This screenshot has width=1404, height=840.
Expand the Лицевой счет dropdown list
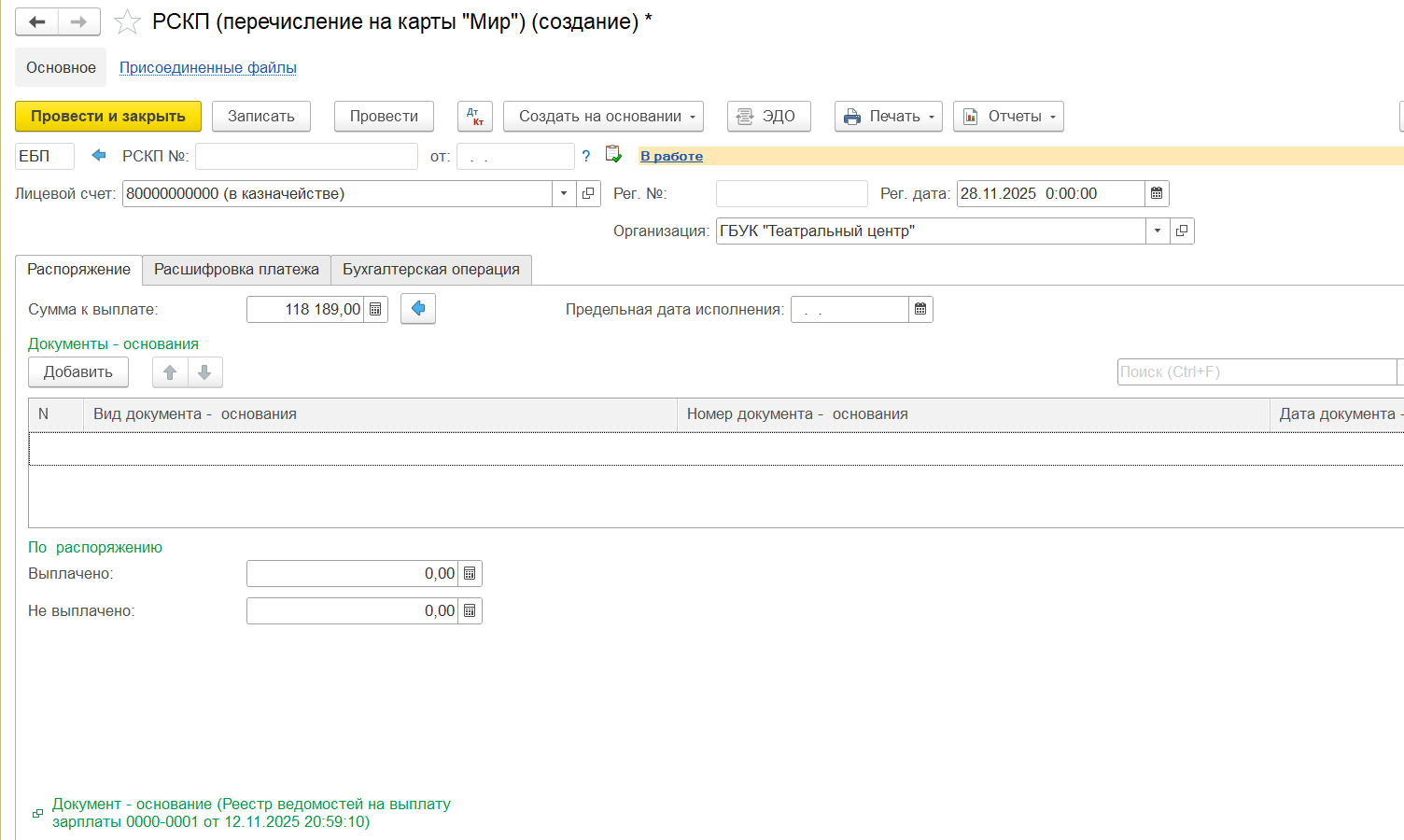pos(564,194)
